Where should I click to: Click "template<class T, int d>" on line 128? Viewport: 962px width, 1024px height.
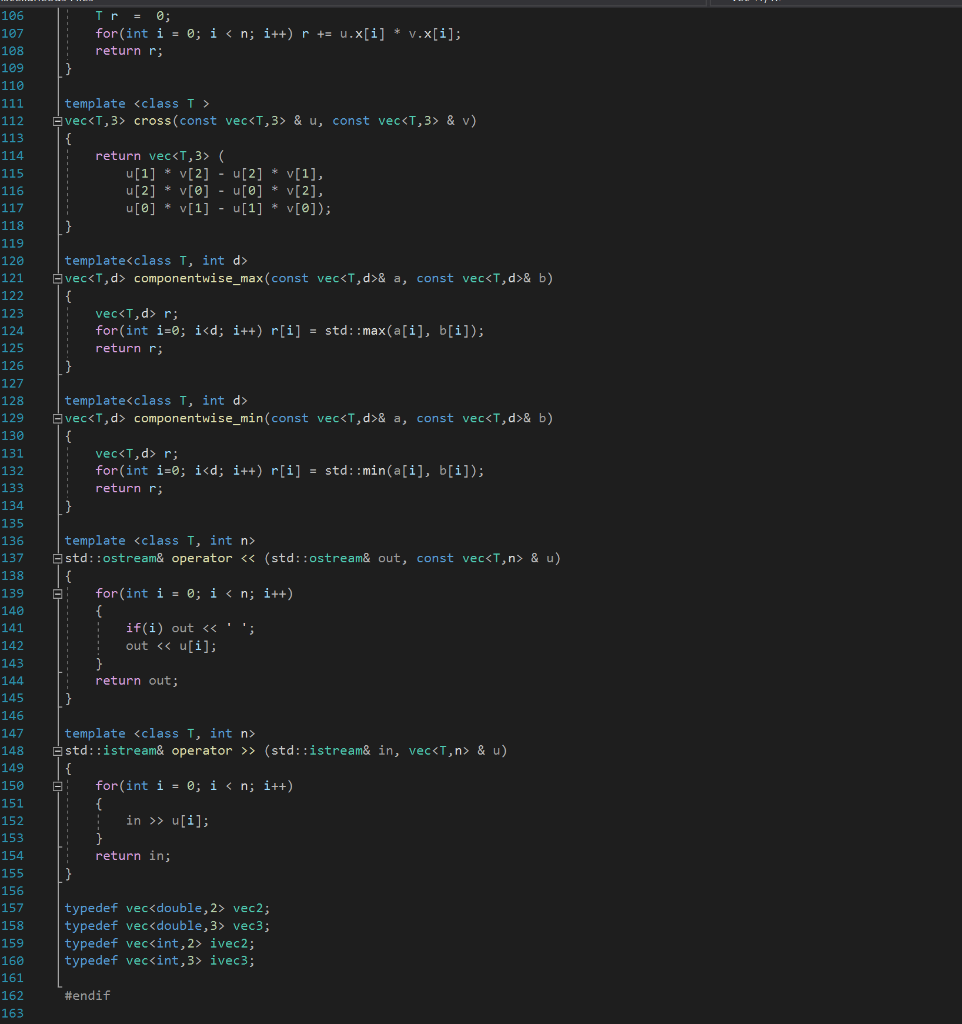point(156,401)
